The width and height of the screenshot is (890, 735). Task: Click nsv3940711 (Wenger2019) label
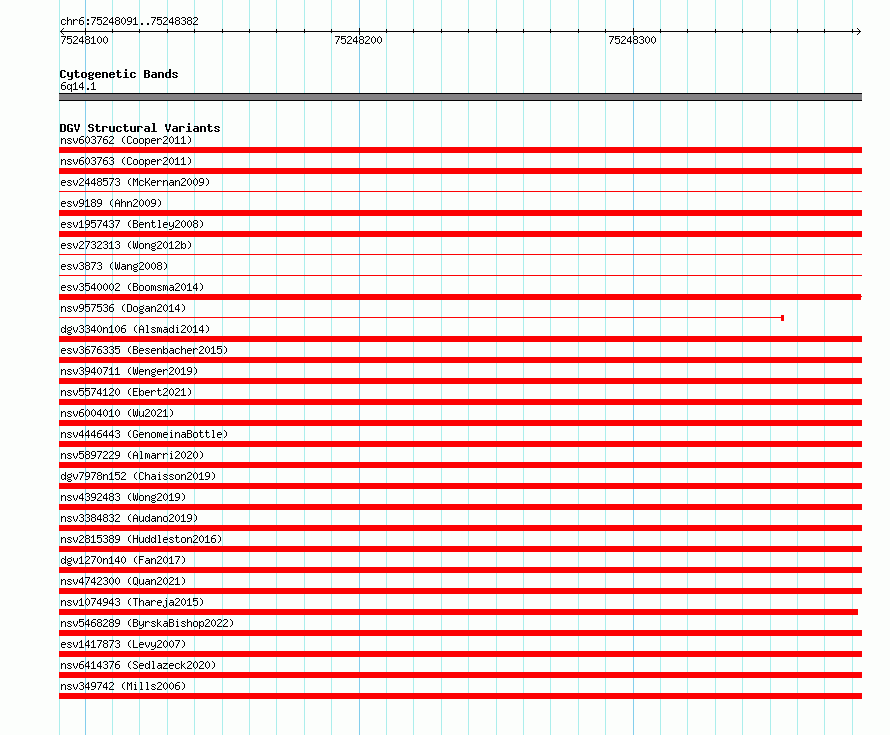coord(129,371)
